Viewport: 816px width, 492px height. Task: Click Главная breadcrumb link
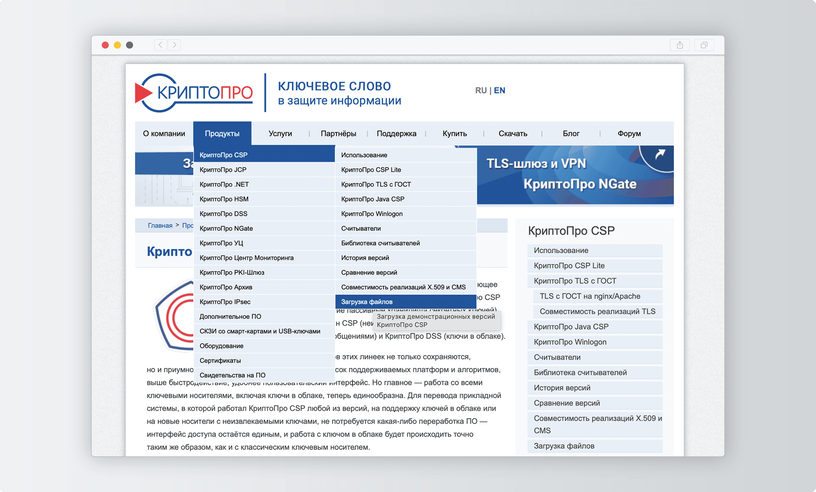point(160,225)
